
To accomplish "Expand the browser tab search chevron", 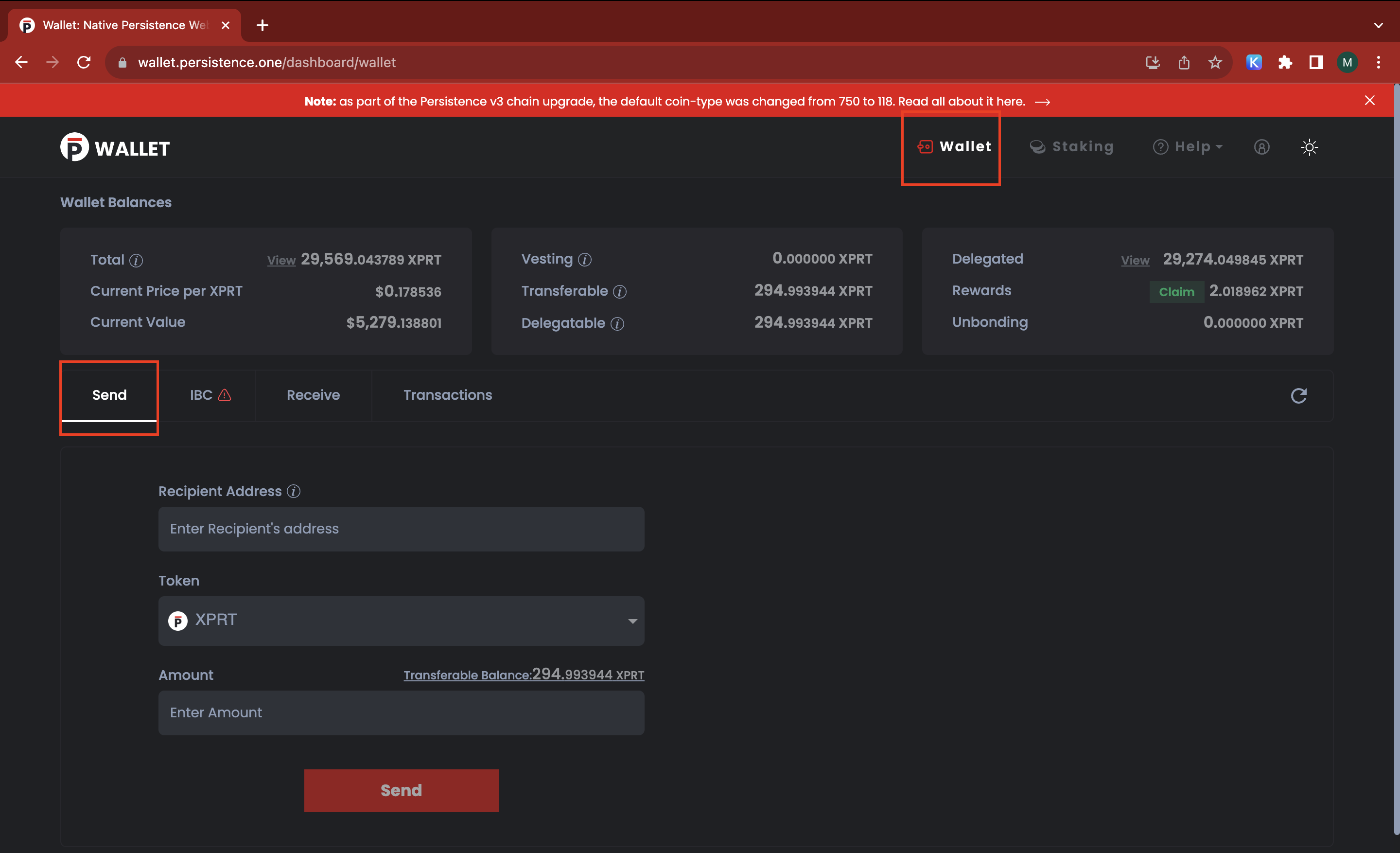I will pos(1378,25).
